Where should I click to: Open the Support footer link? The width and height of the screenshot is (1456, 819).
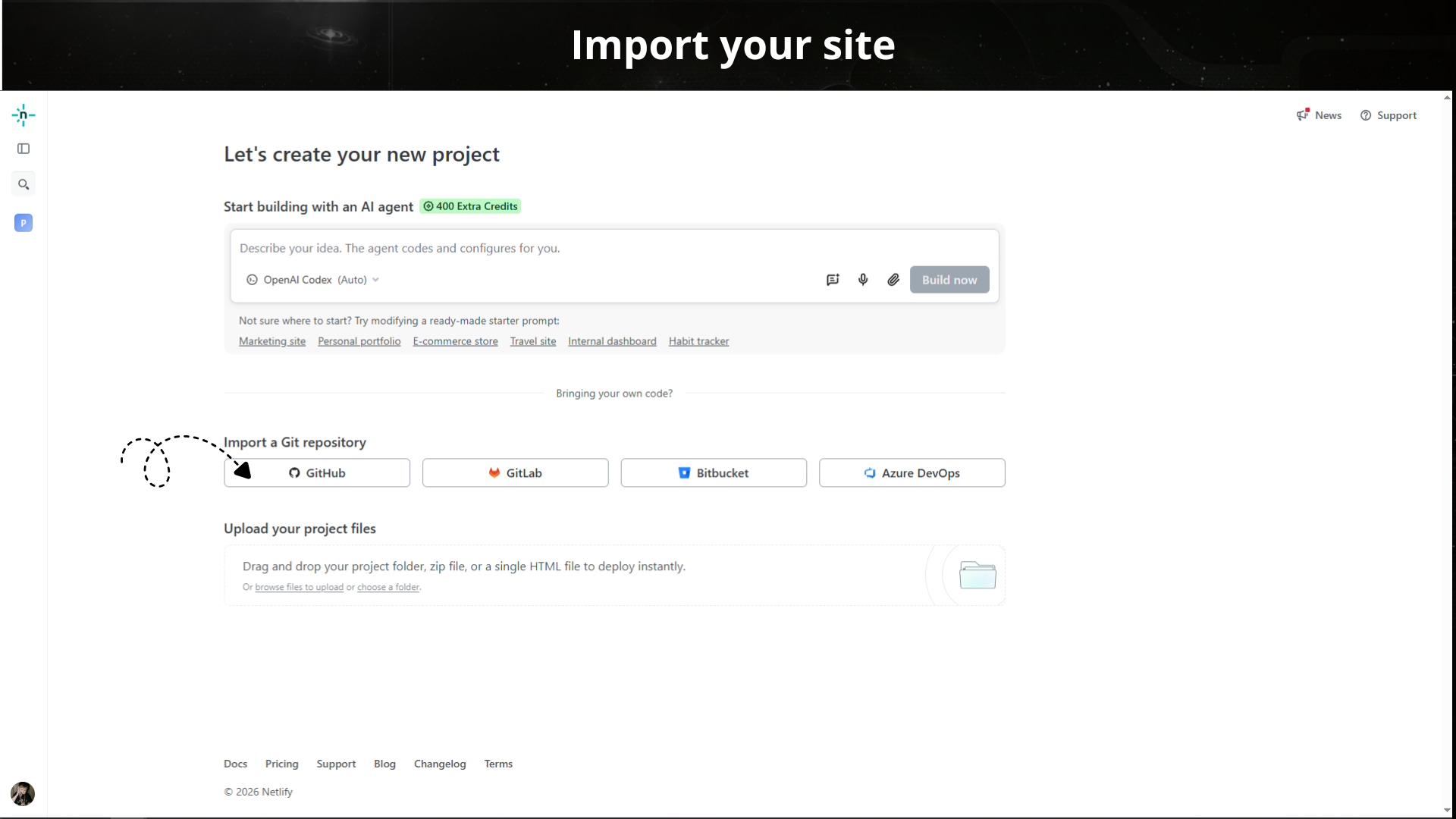tap(336, 764)
